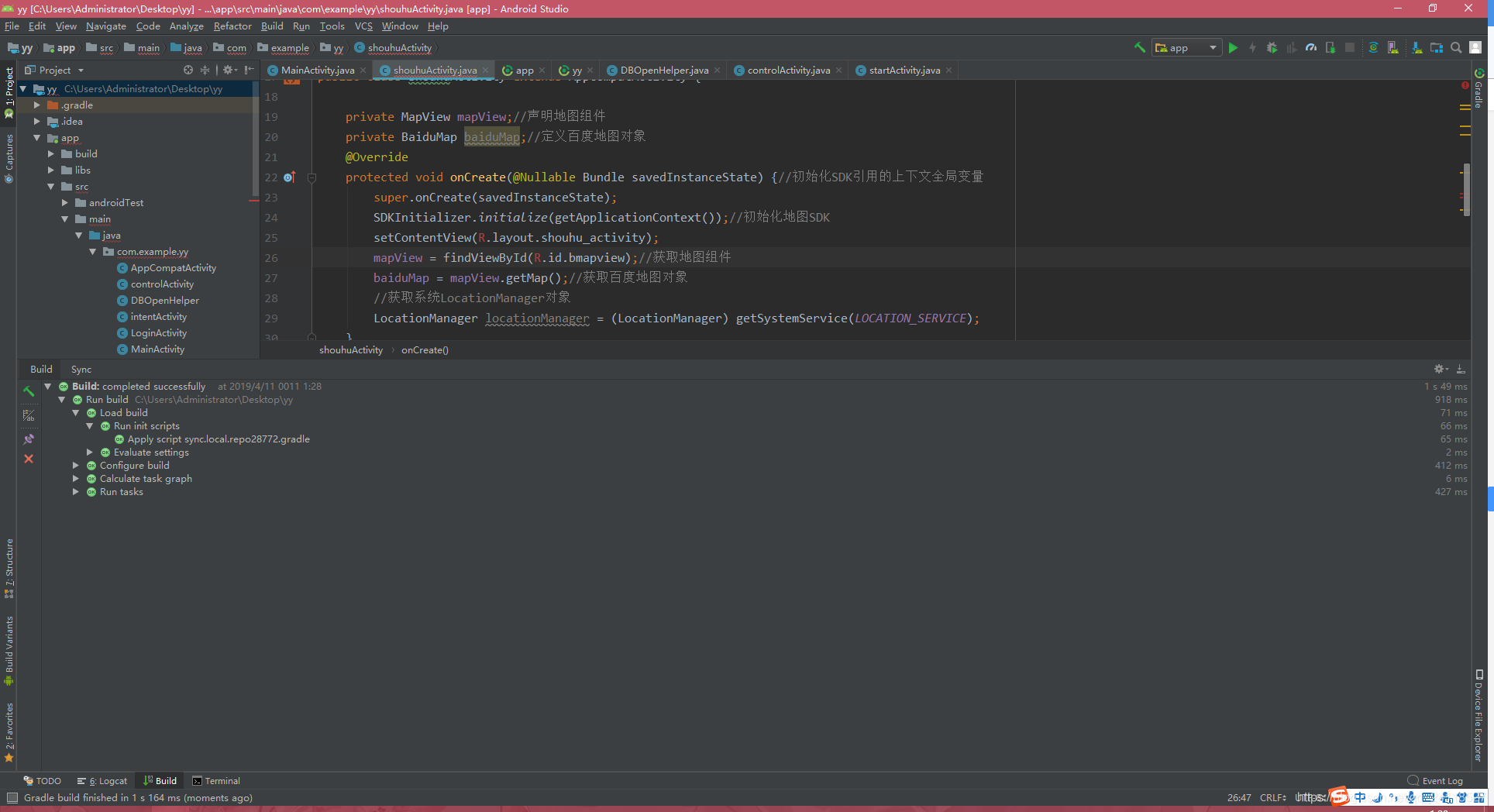Screen dimensions: 1494x812
Task: Click the override gutter icon on line 22
Action: tap(290, 177)
